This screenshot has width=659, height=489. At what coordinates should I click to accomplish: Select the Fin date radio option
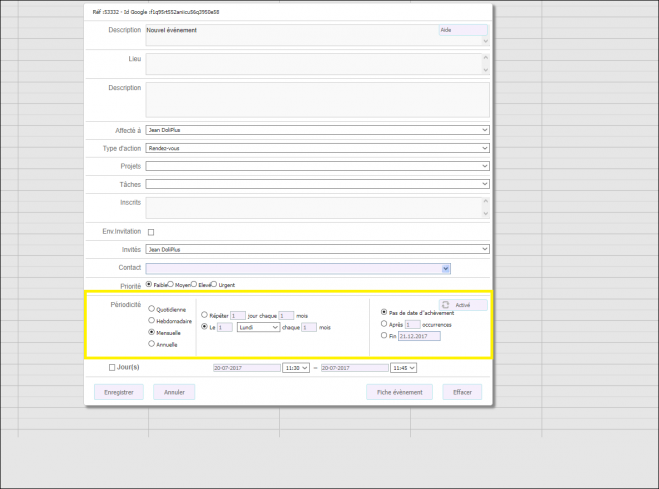click(384, 335)
